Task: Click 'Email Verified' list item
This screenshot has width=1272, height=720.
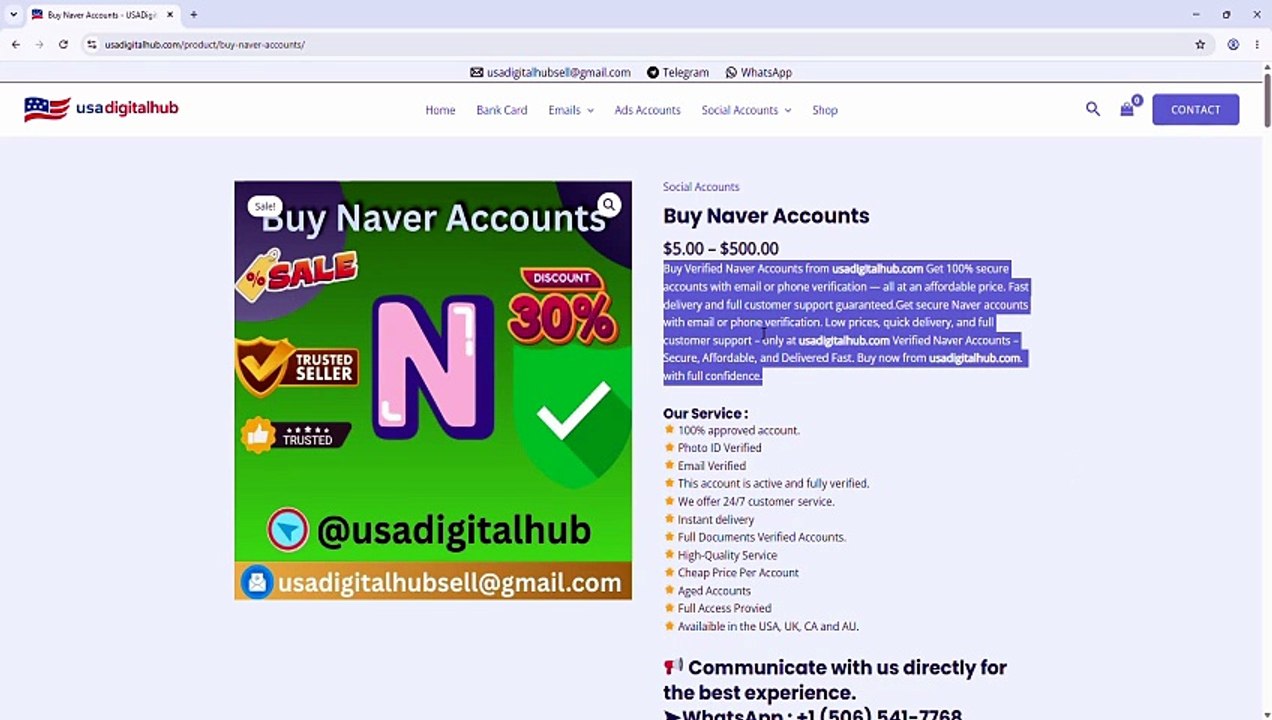Action: pos(711,466)
